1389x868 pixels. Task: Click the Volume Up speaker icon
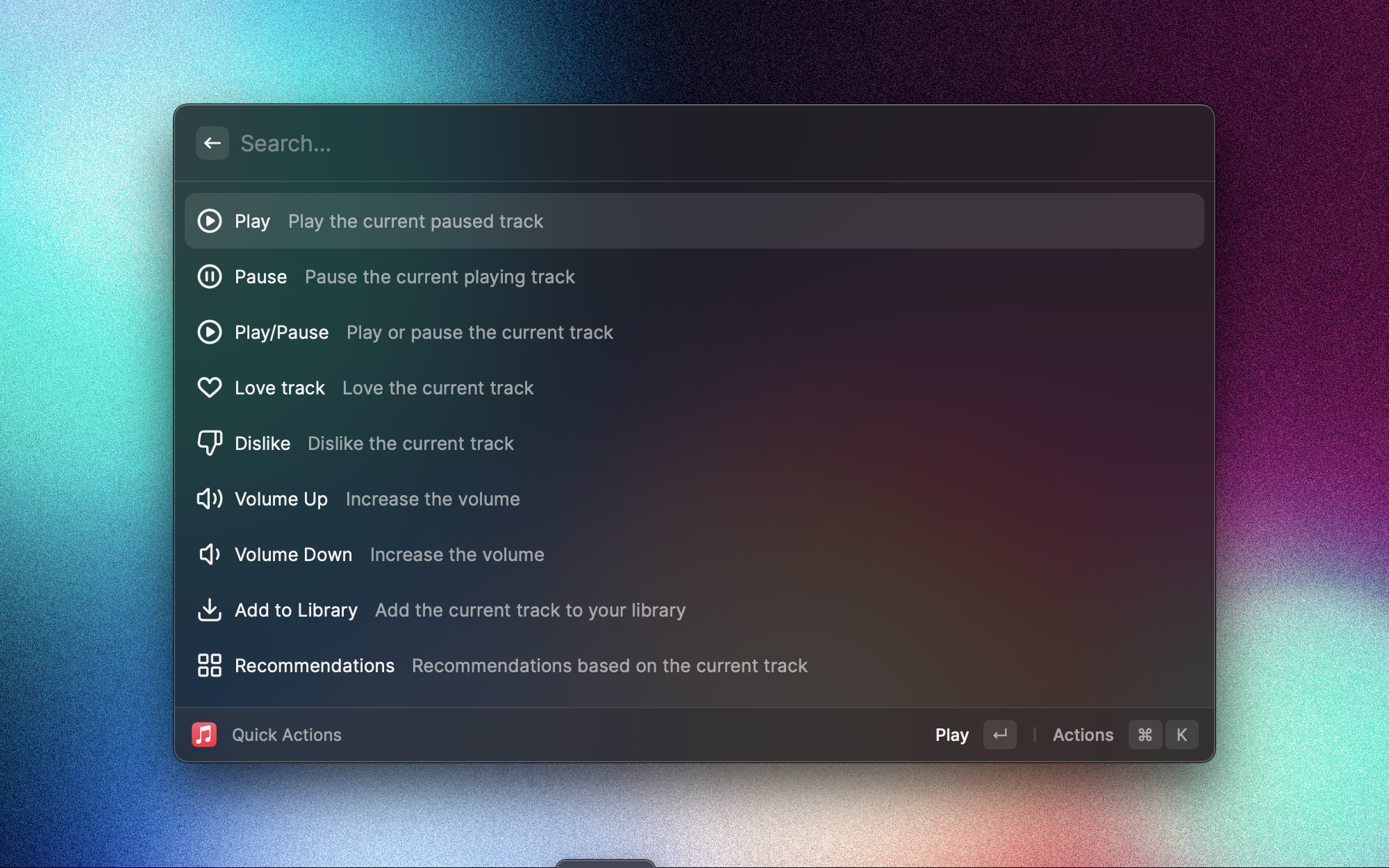tap(209, 499)
